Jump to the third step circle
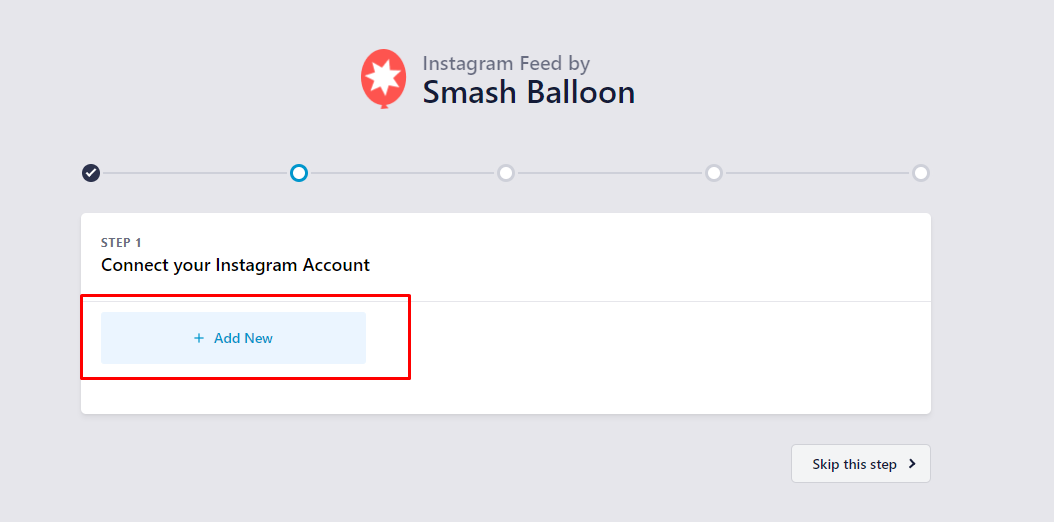 (x=506, y=173)
